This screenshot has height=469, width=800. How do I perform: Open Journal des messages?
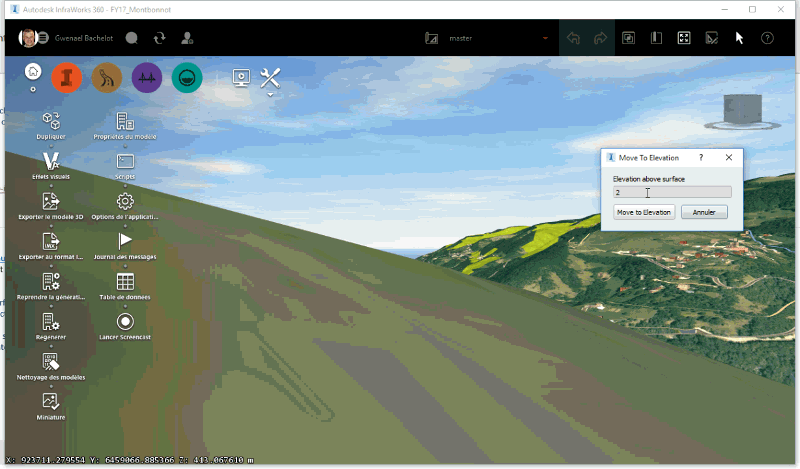click(x=125, y=241)
